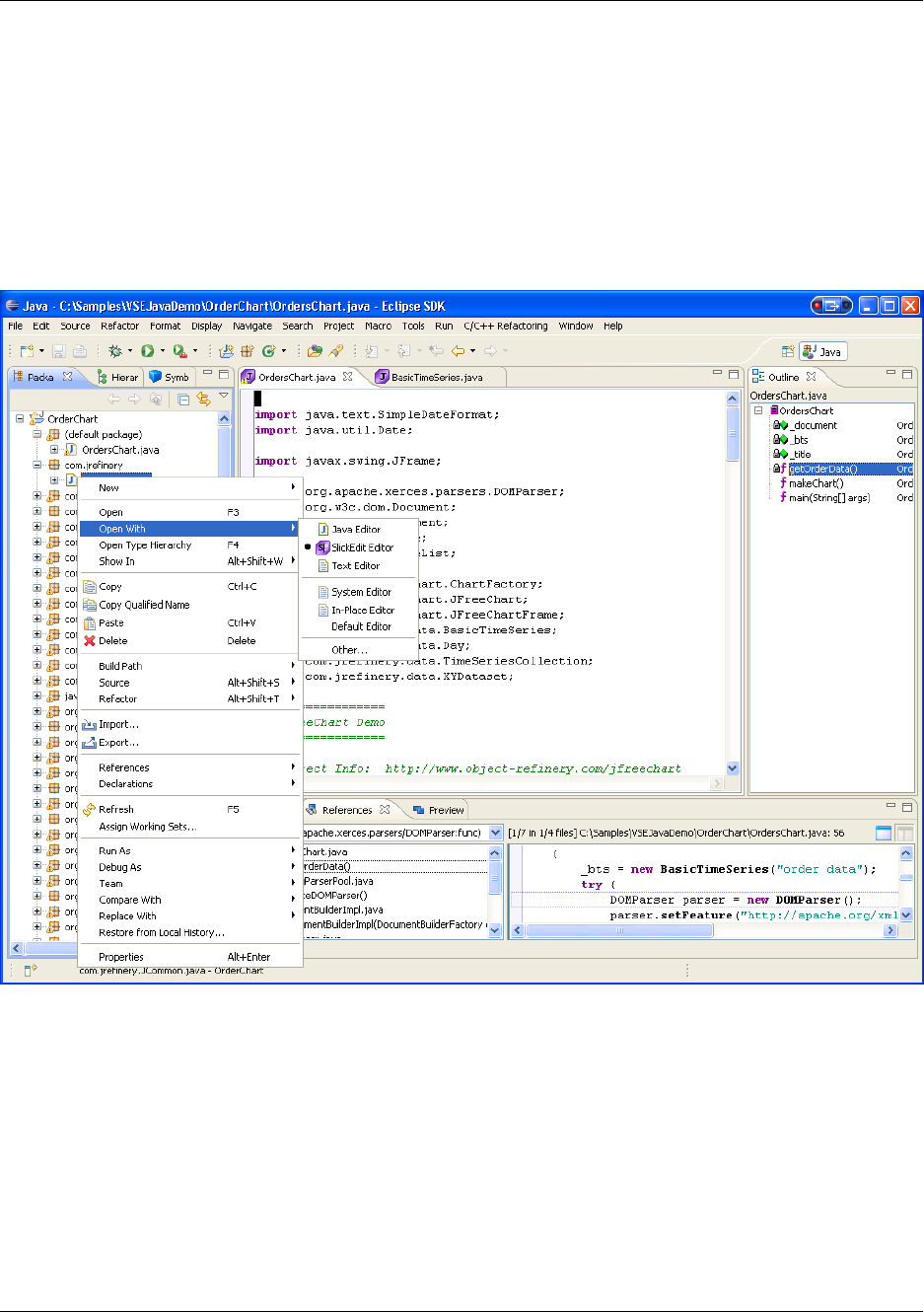Click the Save toolbar icon
This screenshot has width=924, height=1312.
tap(58, 351)
